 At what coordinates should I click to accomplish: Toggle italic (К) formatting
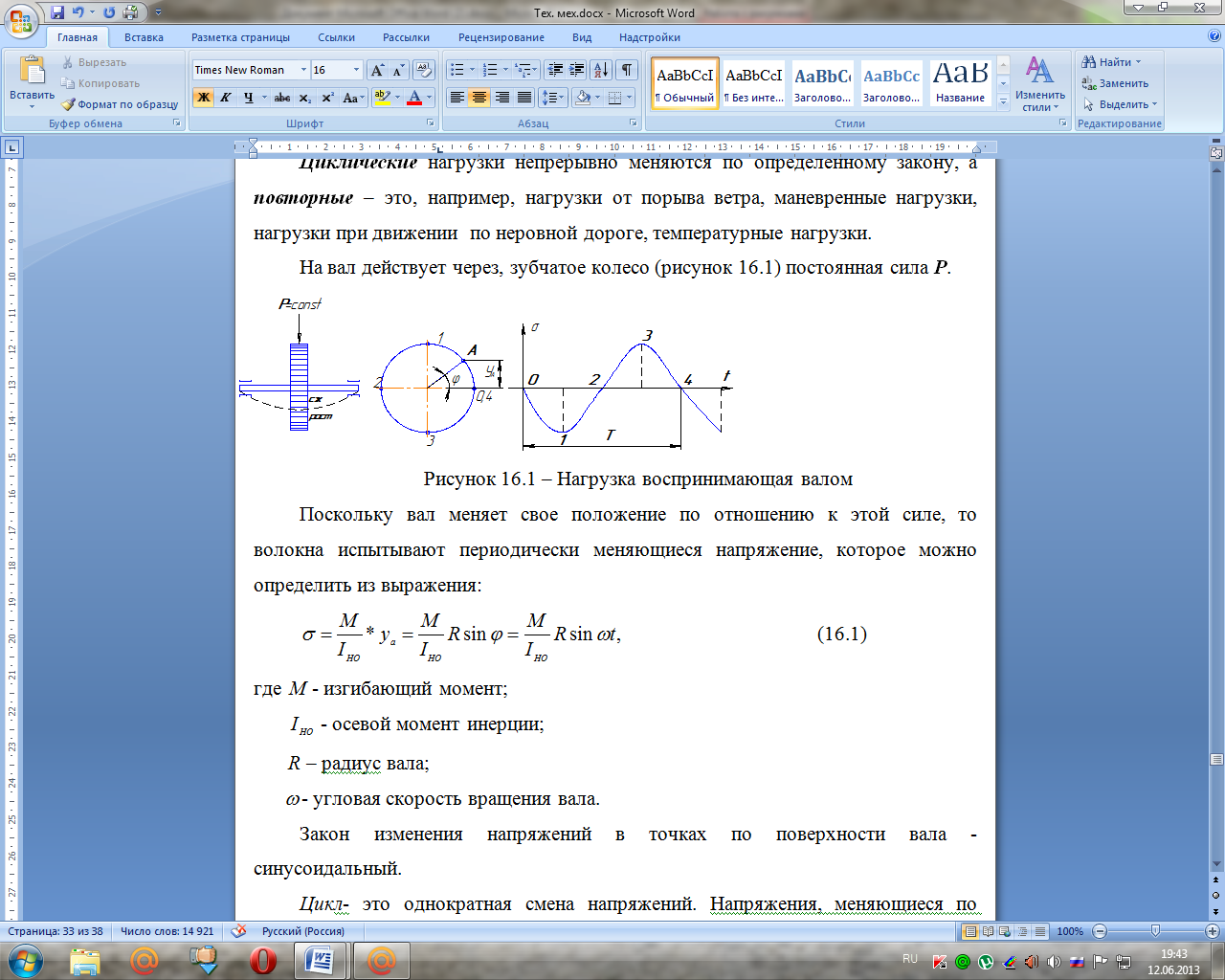point(226,98)
